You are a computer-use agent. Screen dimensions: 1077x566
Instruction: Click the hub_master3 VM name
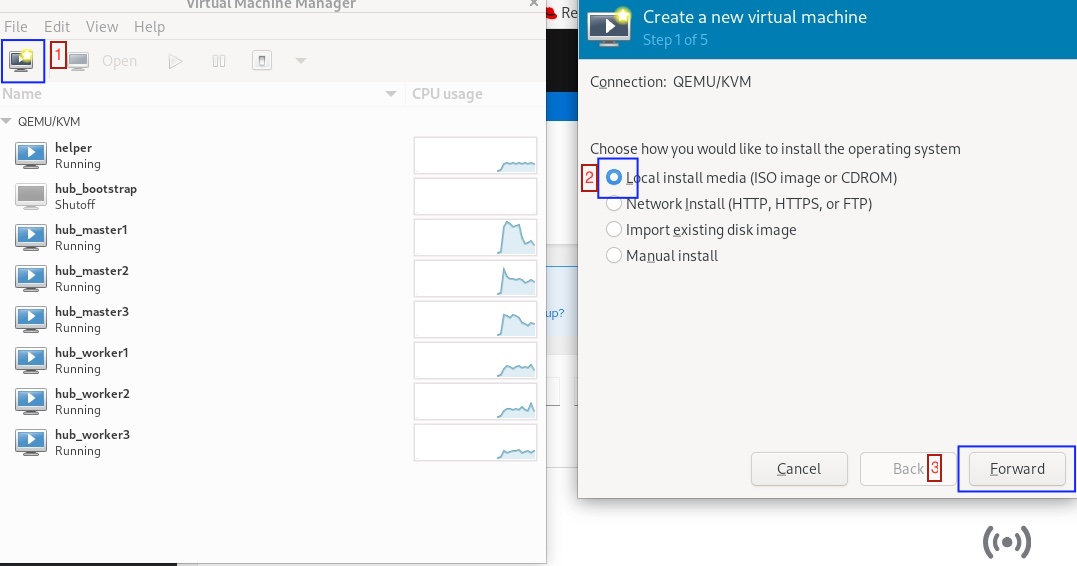[x=92, y=312]
